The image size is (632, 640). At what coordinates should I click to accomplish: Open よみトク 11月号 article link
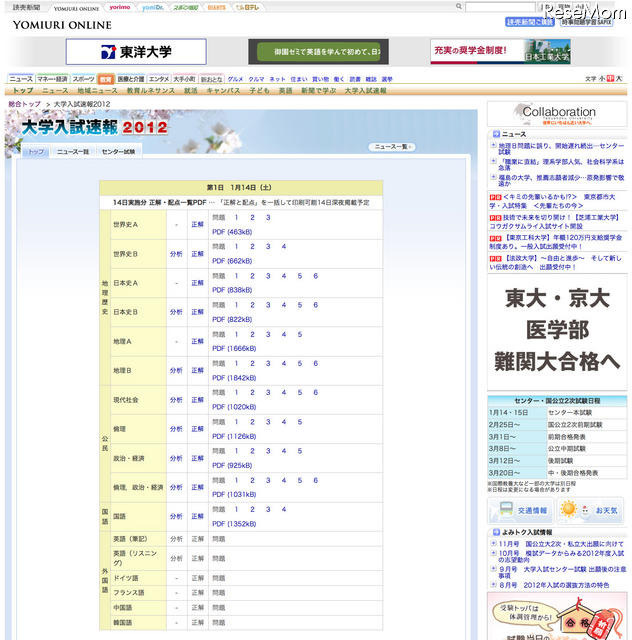561,544
